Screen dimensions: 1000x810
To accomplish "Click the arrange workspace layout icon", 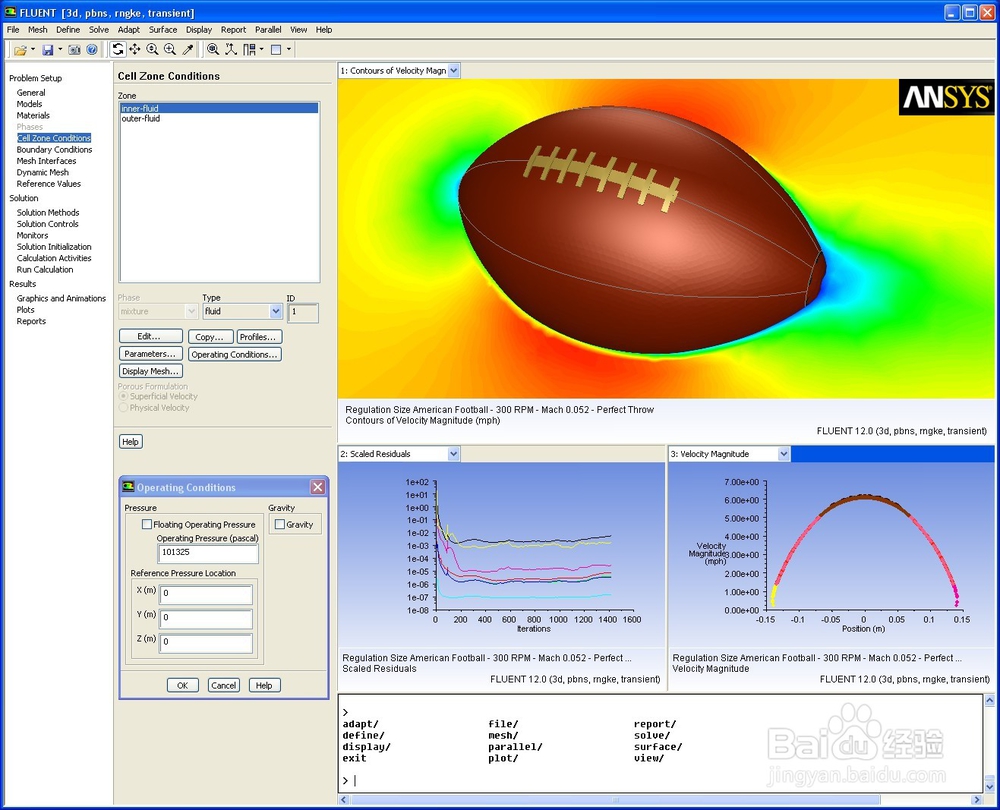I will click(249, 49).
